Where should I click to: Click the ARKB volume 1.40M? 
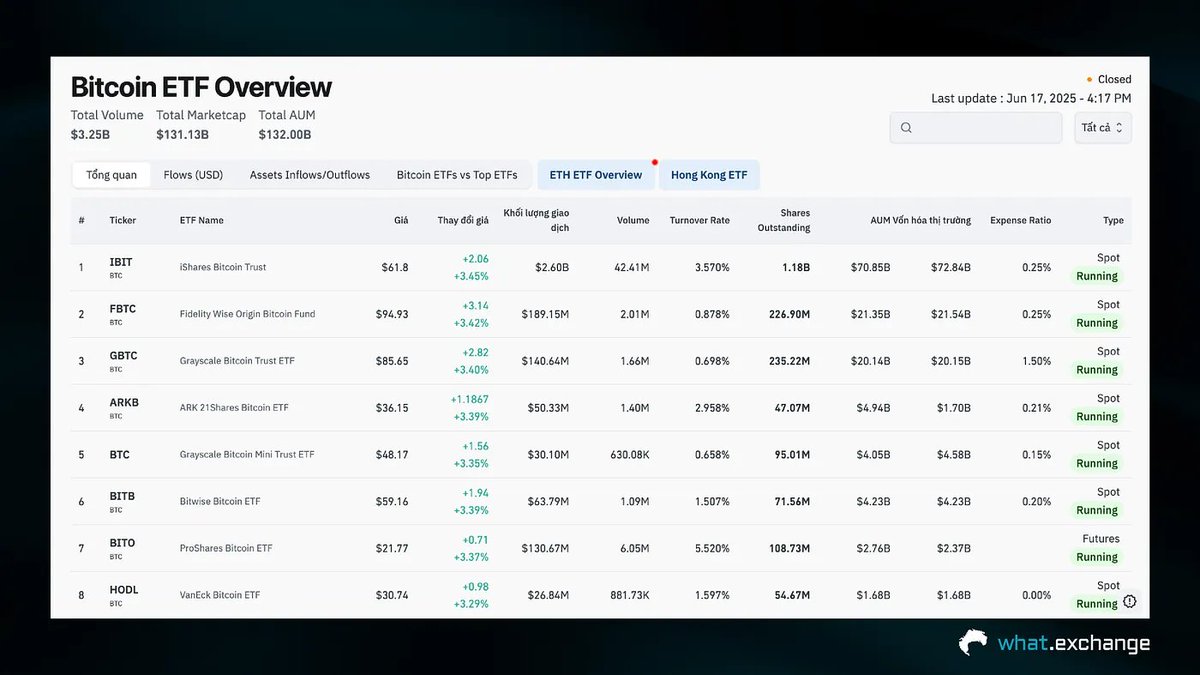pos(634,408)
